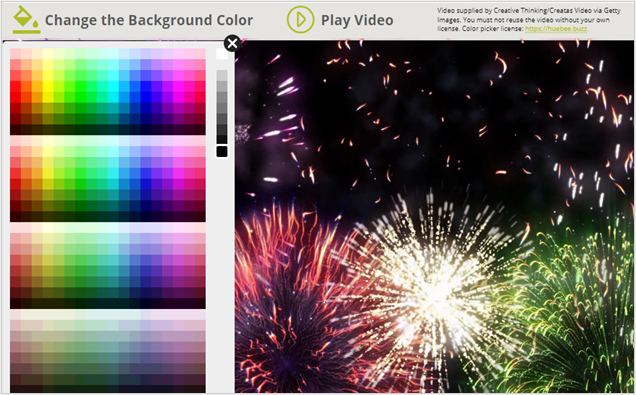Close the color picker panel
Viewport: 636px width, 395px height.
click(232, 43)
